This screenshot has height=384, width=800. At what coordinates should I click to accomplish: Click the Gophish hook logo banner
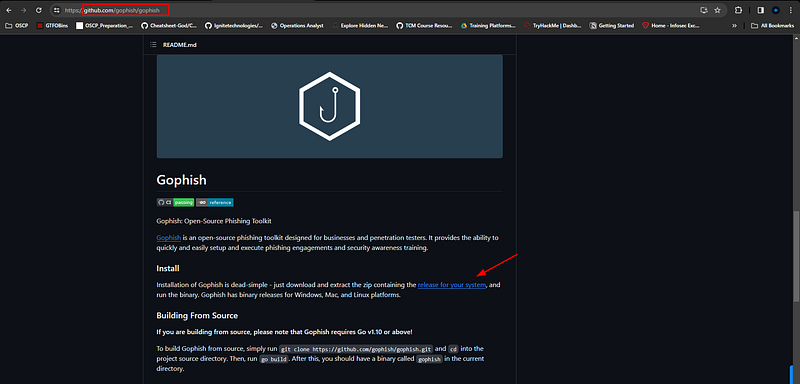pyautogui.click(x=330, y=107)
